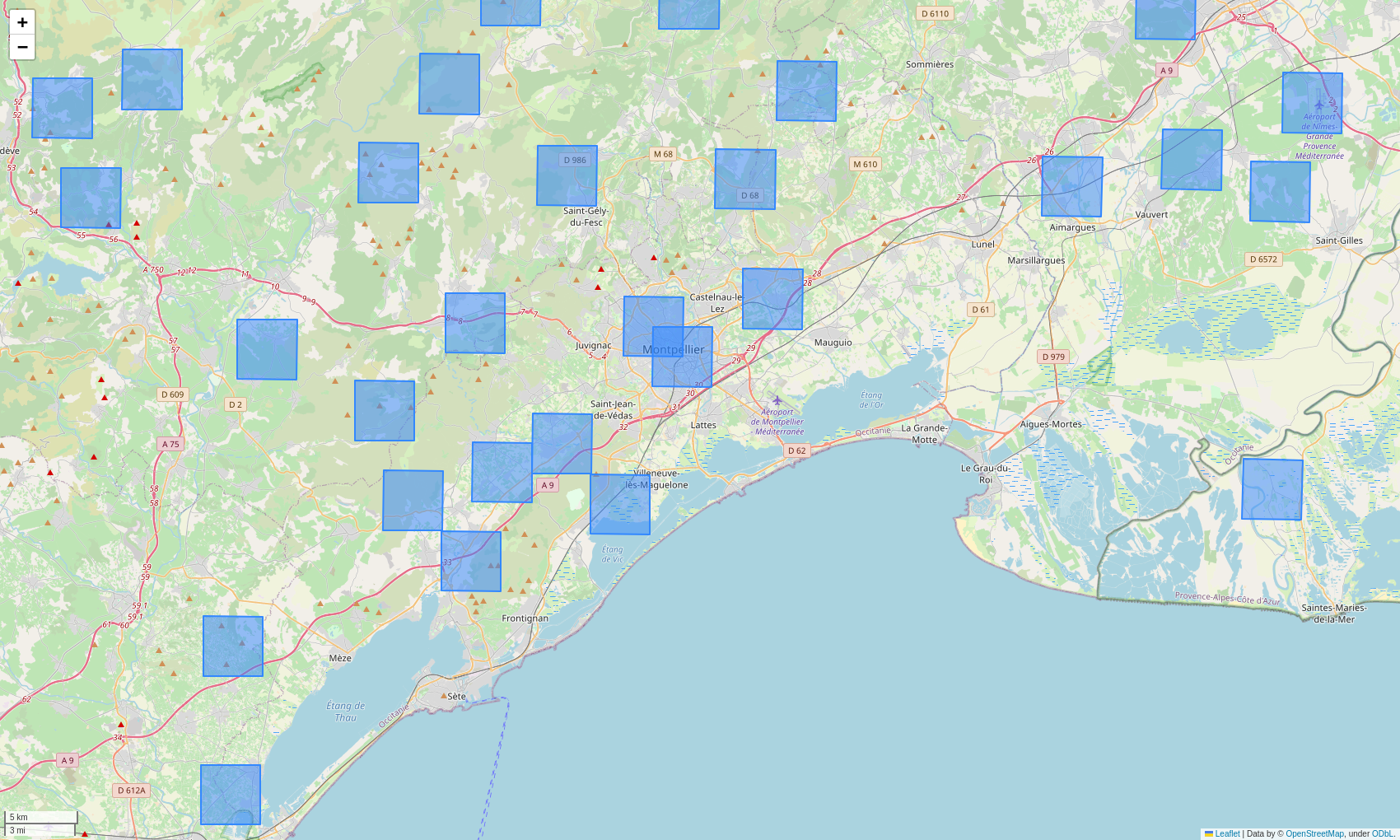The image size is (1400, 840).
Task: Zoom in with the plus button
Action: 22,22
